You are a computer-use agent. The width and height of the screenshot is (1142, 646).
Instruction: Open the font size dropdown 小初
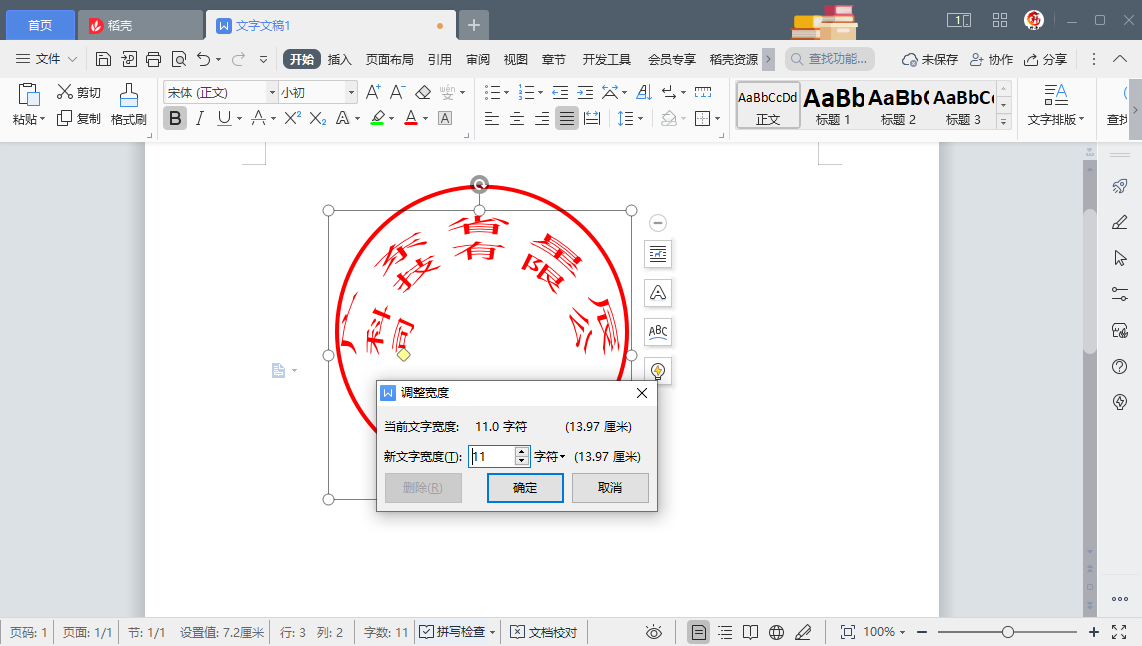(351, 92)
